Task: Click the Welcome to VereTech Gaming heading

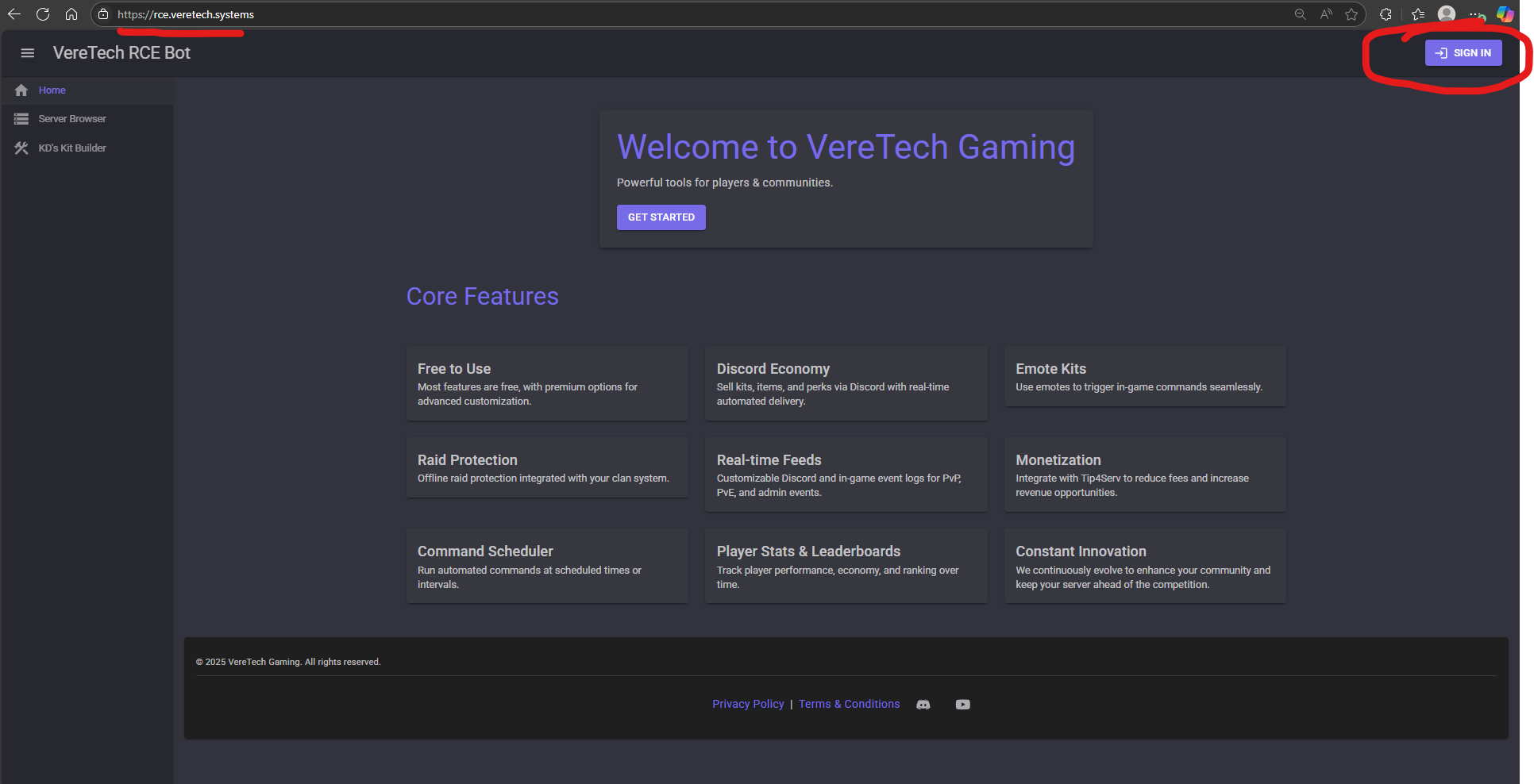Action: coord(846,148)
